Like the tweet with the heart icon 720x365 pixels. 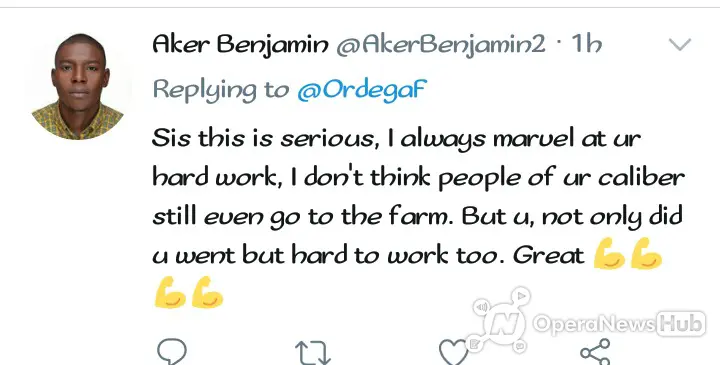[x=454, y=353]
